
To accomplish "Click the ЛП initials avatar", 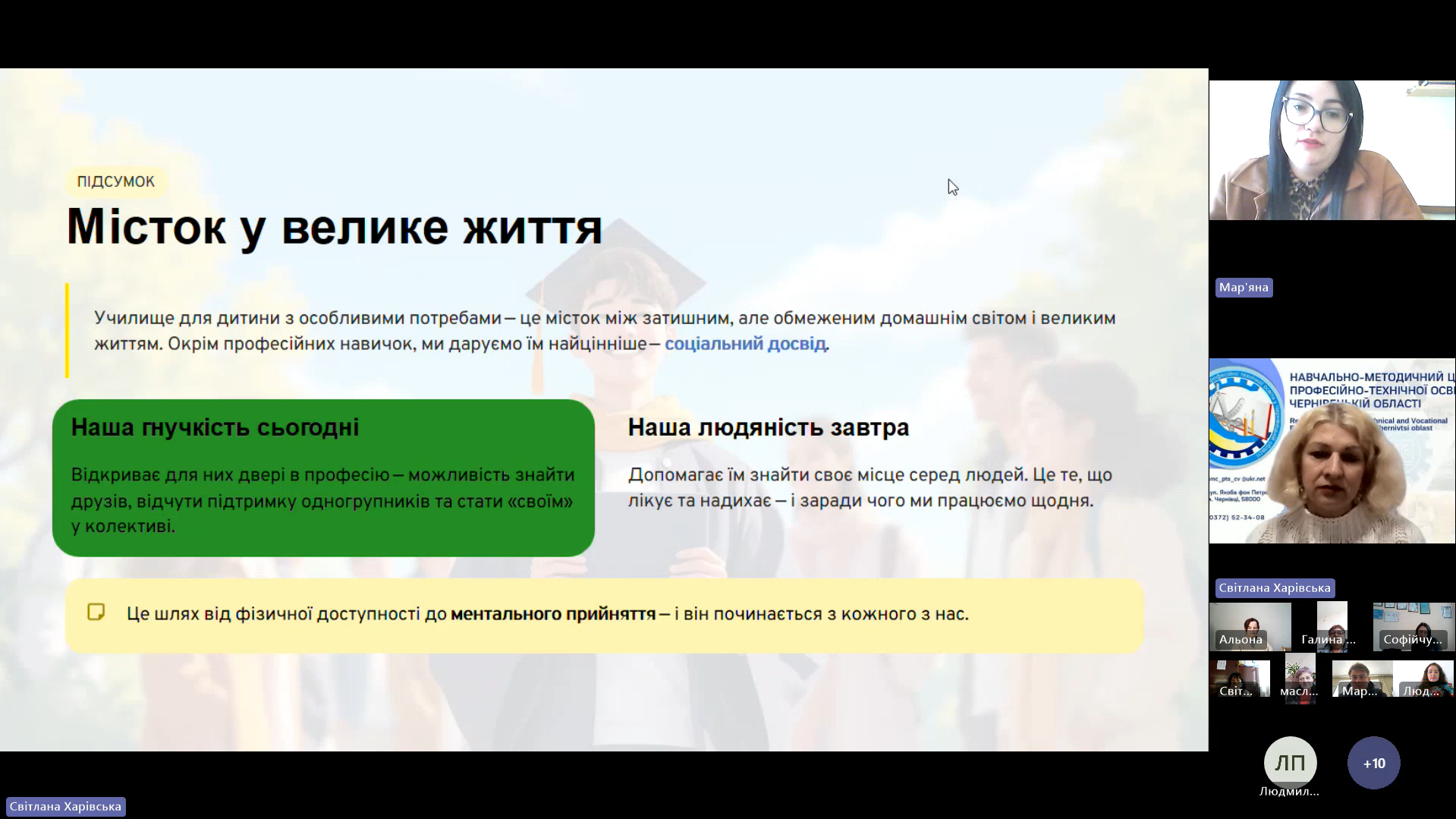I will 1290,762.
